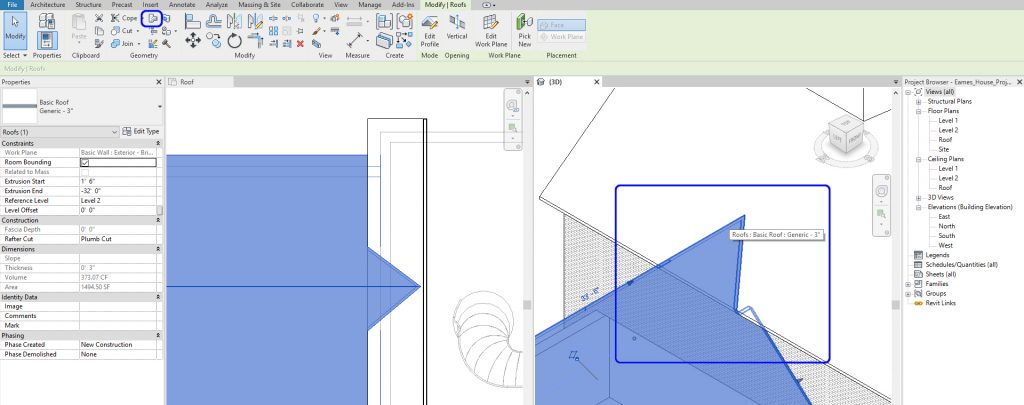1024x405 pixels.
Task: Switch to the Massing & Site tab
Action: click(x=259, y=5)
